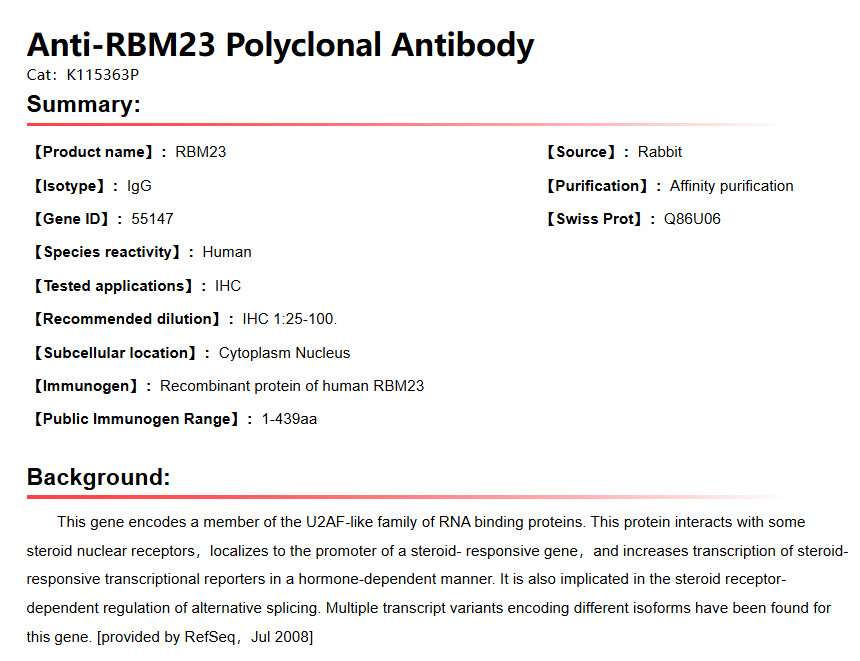Click the Species reactivity value Human
The width and height of the screenshot is (860, 661).
coord(227,252)
